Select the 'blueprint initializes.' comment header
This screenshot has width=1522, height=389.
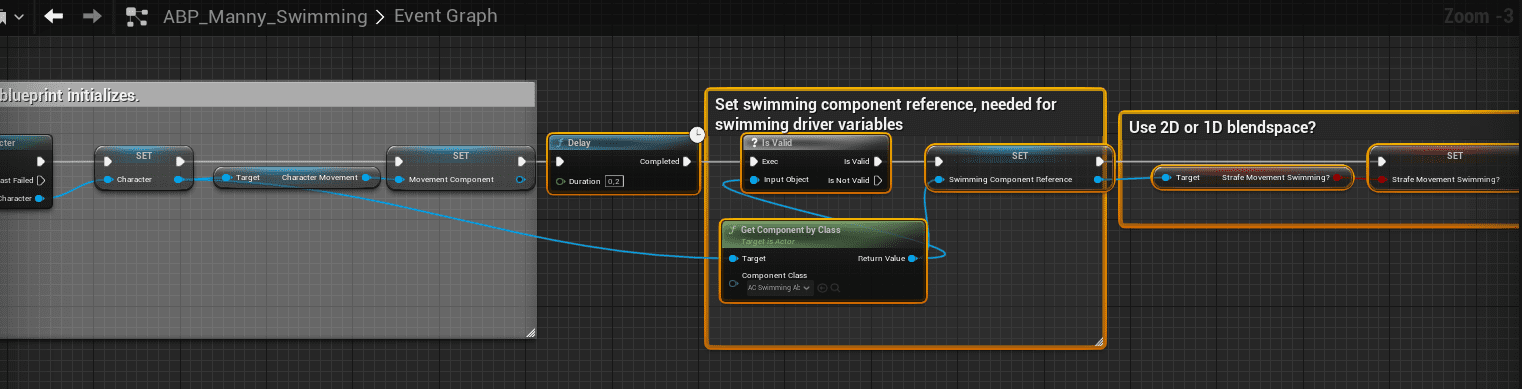click(x=69, y=95)
